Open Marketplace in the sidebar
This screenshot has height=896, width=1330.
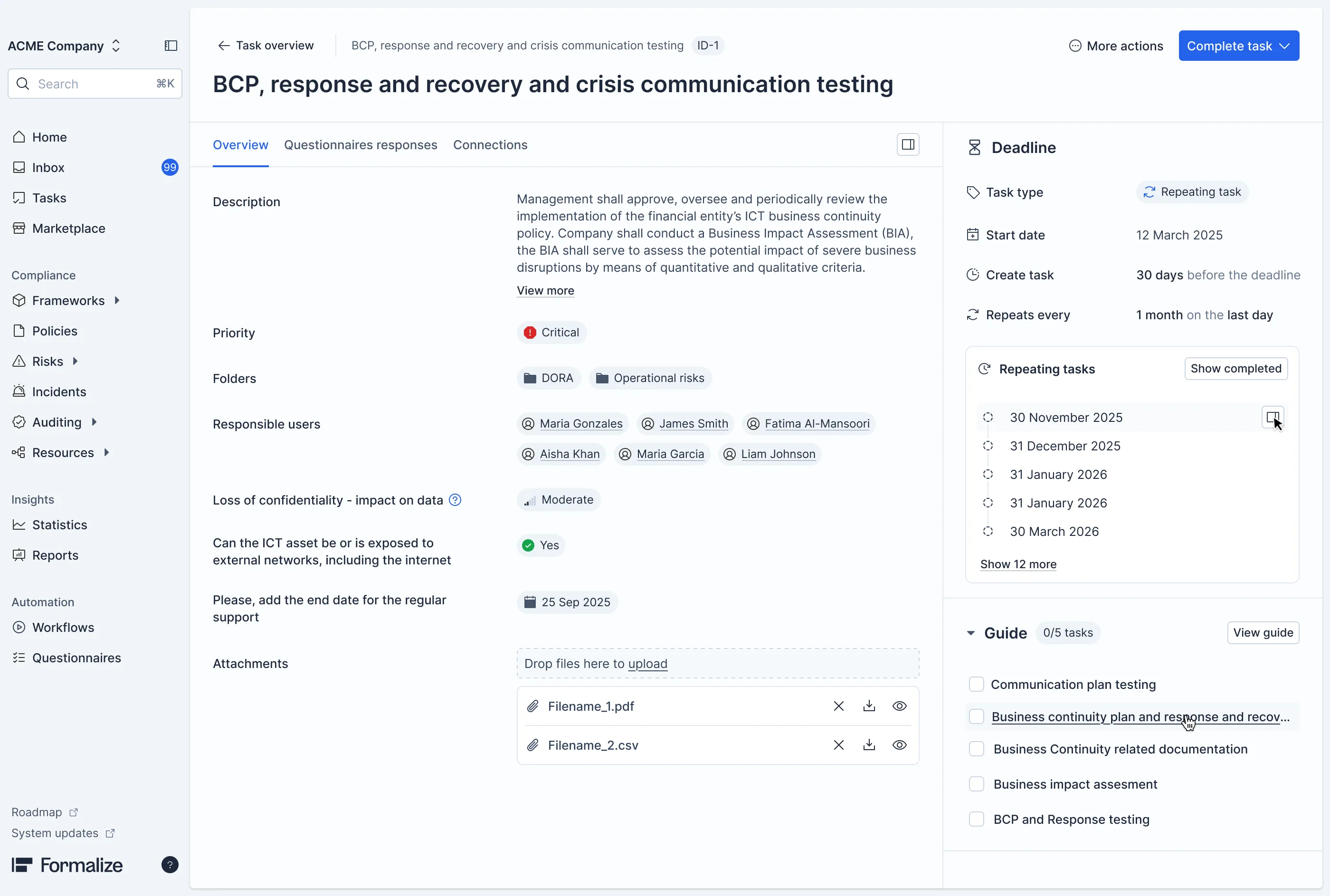(68, 228)
